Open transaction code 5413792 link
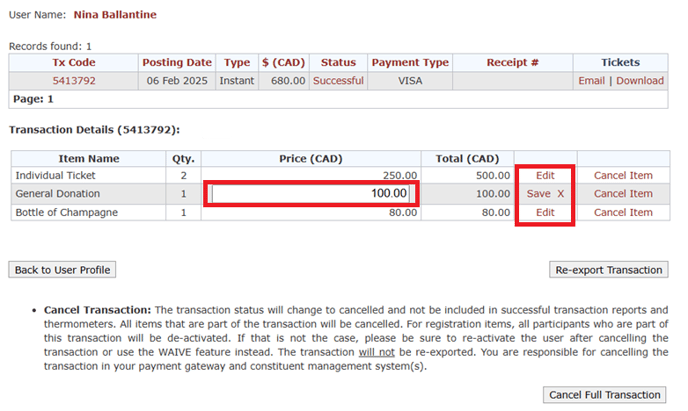This screenshot has height=411, width=688. click(x=74, y=81)
